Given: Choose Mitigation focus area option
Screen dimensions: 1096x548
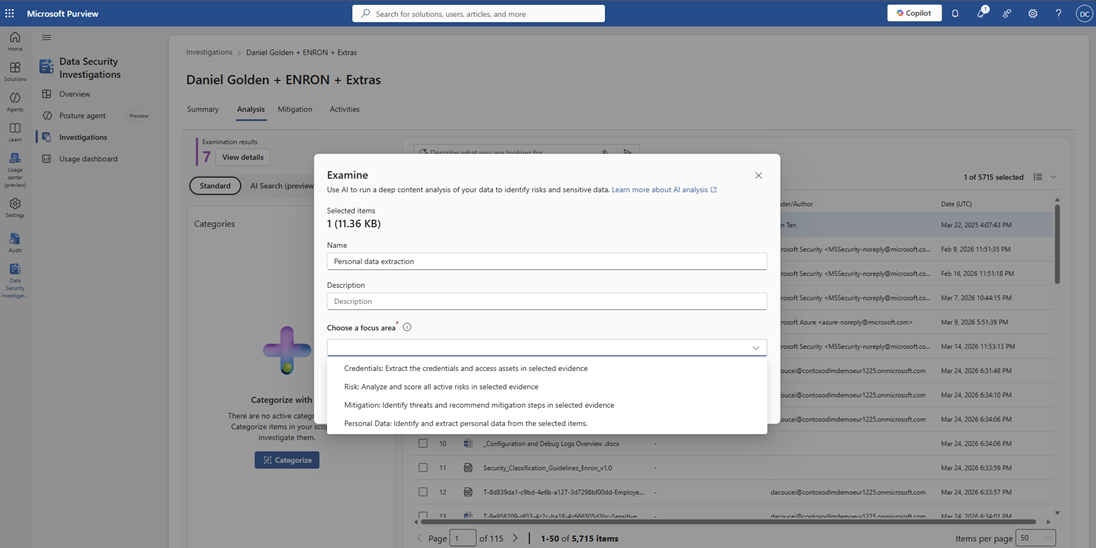Looking at the screenshot, I should click(547, 405).
